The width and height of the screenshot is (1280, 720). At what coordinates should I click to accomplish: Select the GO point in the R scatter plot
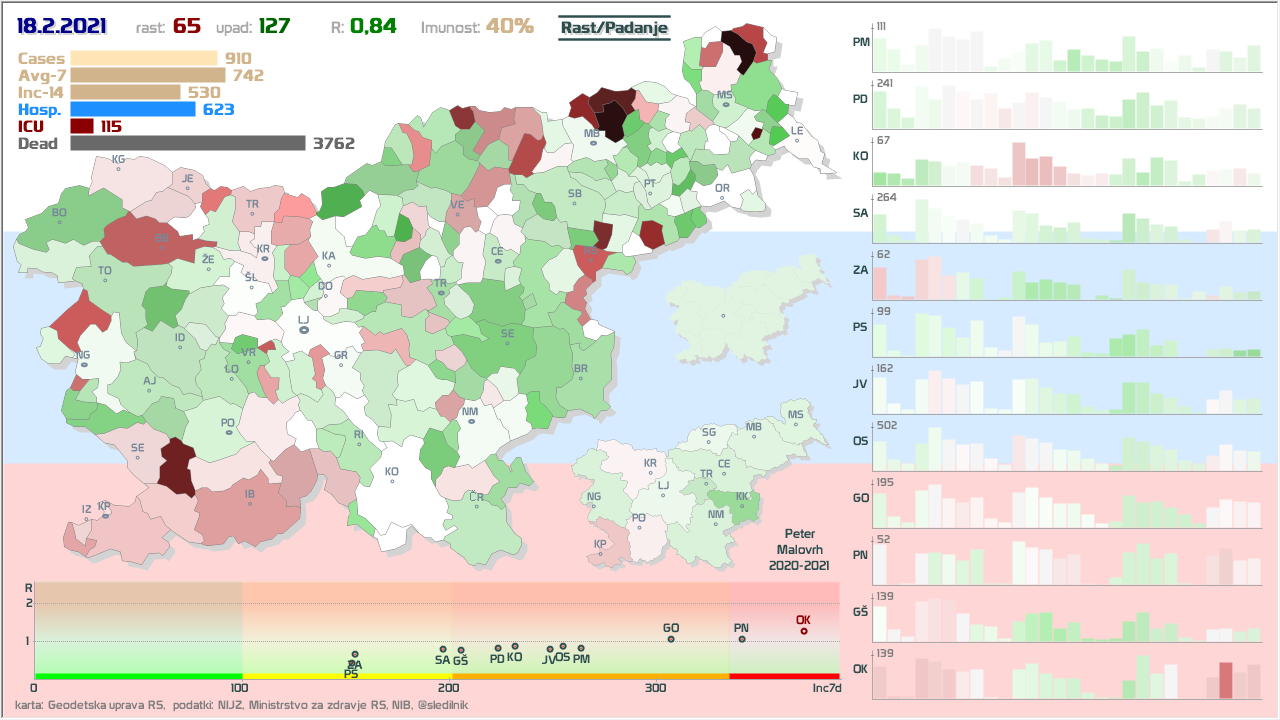671,639
